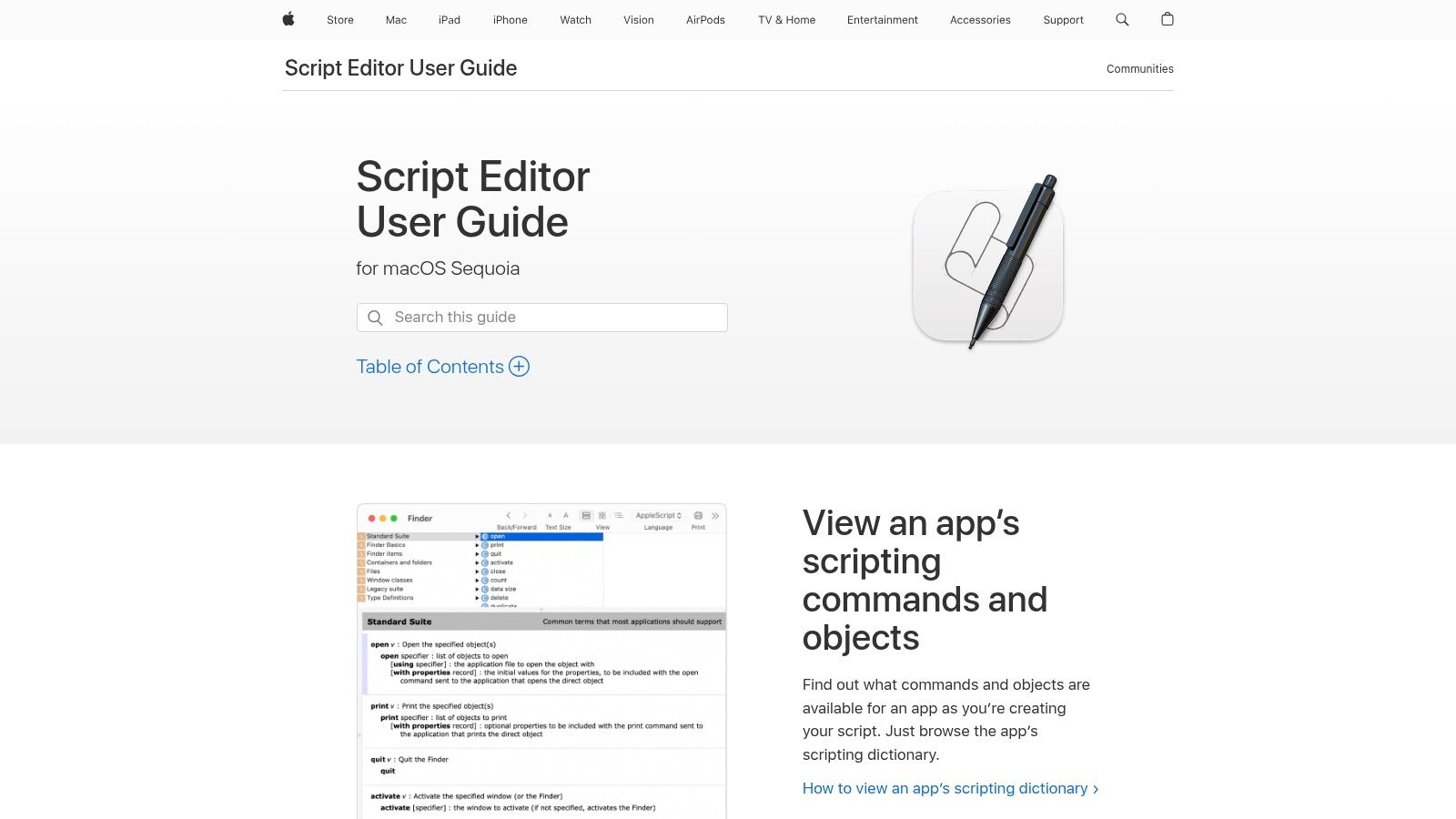Open the iPhone menu

[511, 20]
